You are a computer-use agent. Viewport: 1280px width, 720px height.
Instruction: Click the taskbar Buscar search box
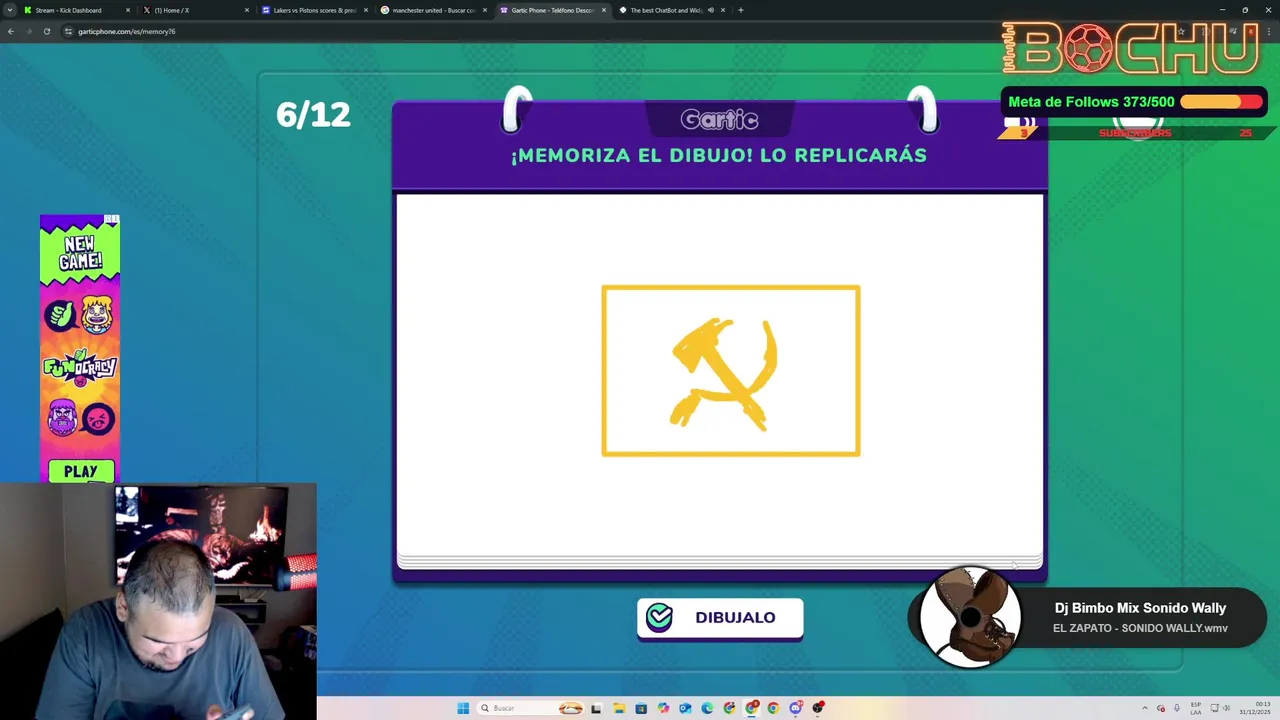(x=531, y=708)
